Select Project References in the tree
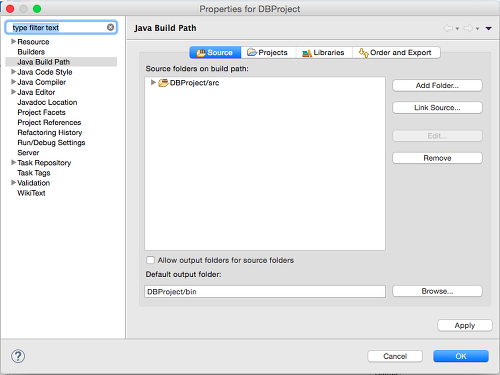 (49, 122)
